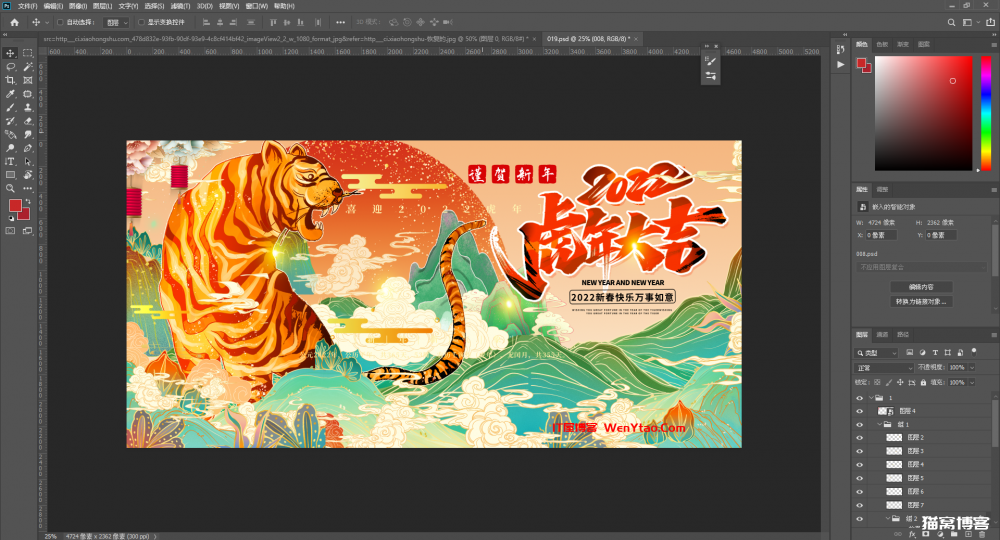
Task: Add a layer style with fx icon
Action: click(x=913, y=534)
